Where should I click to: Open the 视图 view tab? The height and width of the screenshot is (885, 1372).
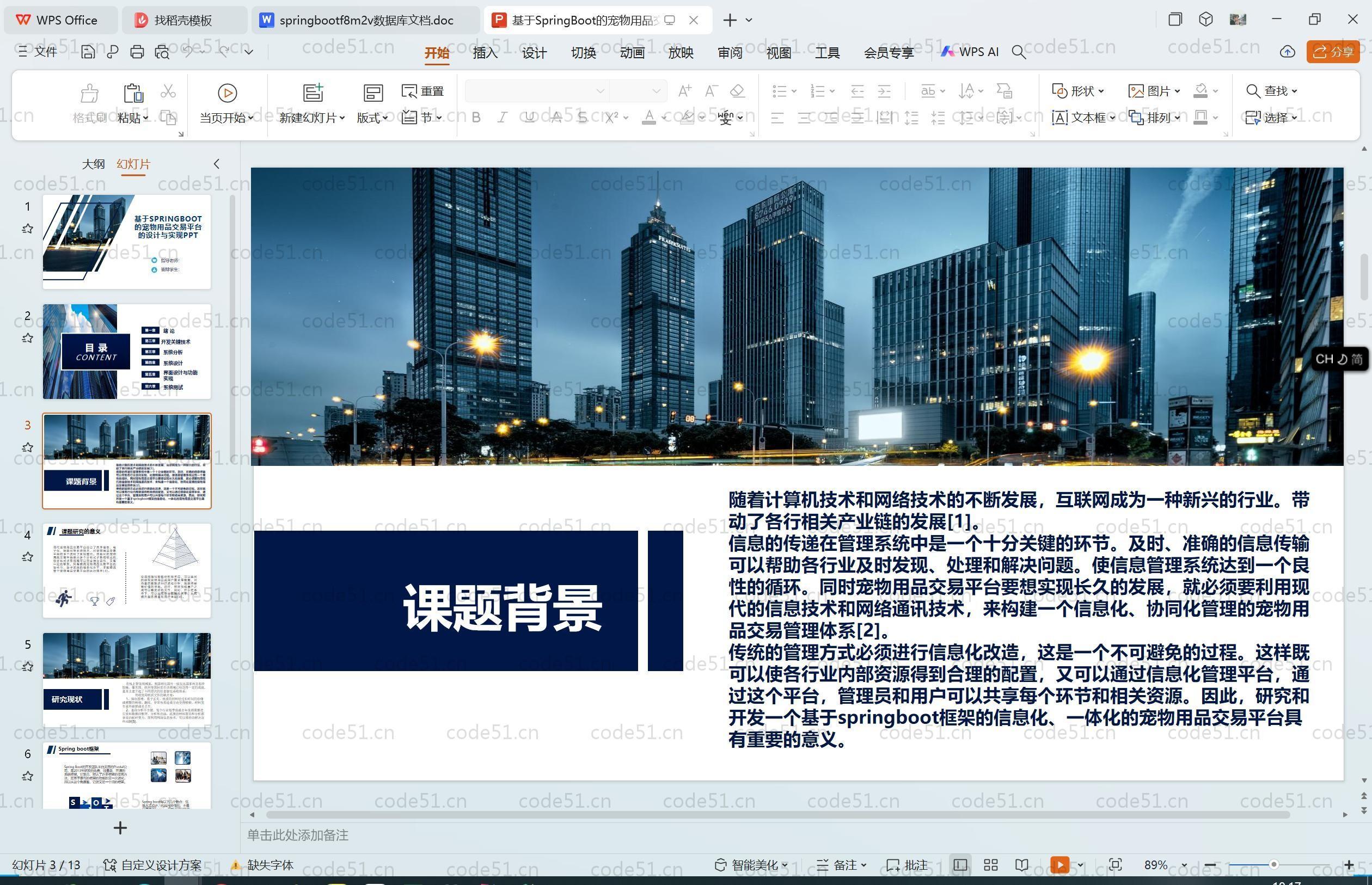coord(779,53)
